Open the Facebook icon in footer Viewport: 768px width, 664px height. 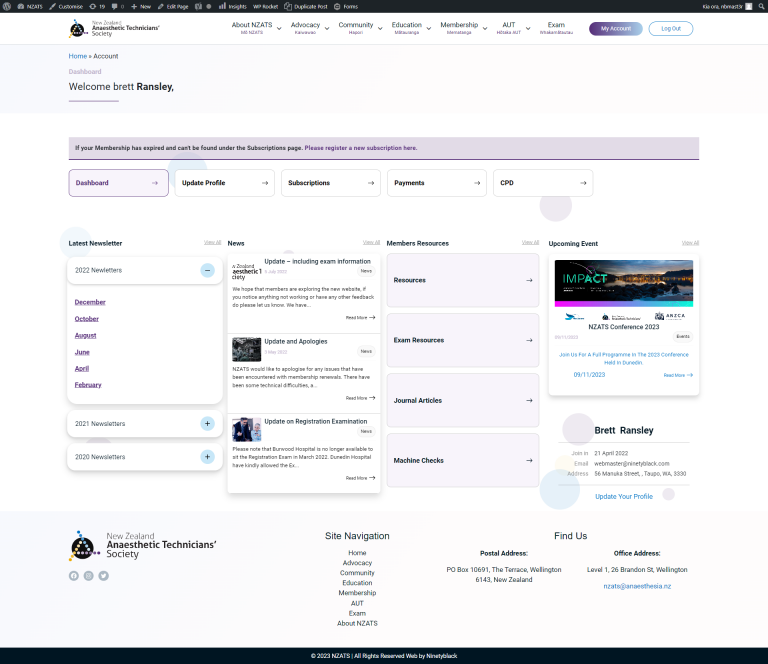pos(73,576)
